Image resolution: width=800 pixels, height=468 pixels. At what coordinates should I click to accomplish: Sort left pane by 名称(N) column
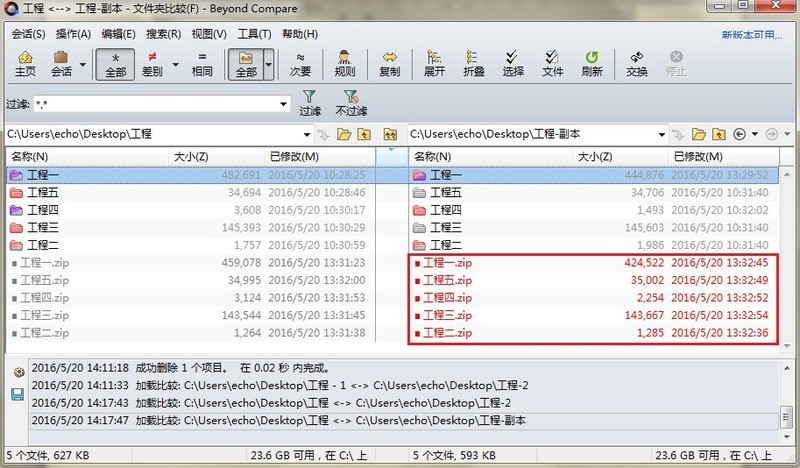click(87, 156)
